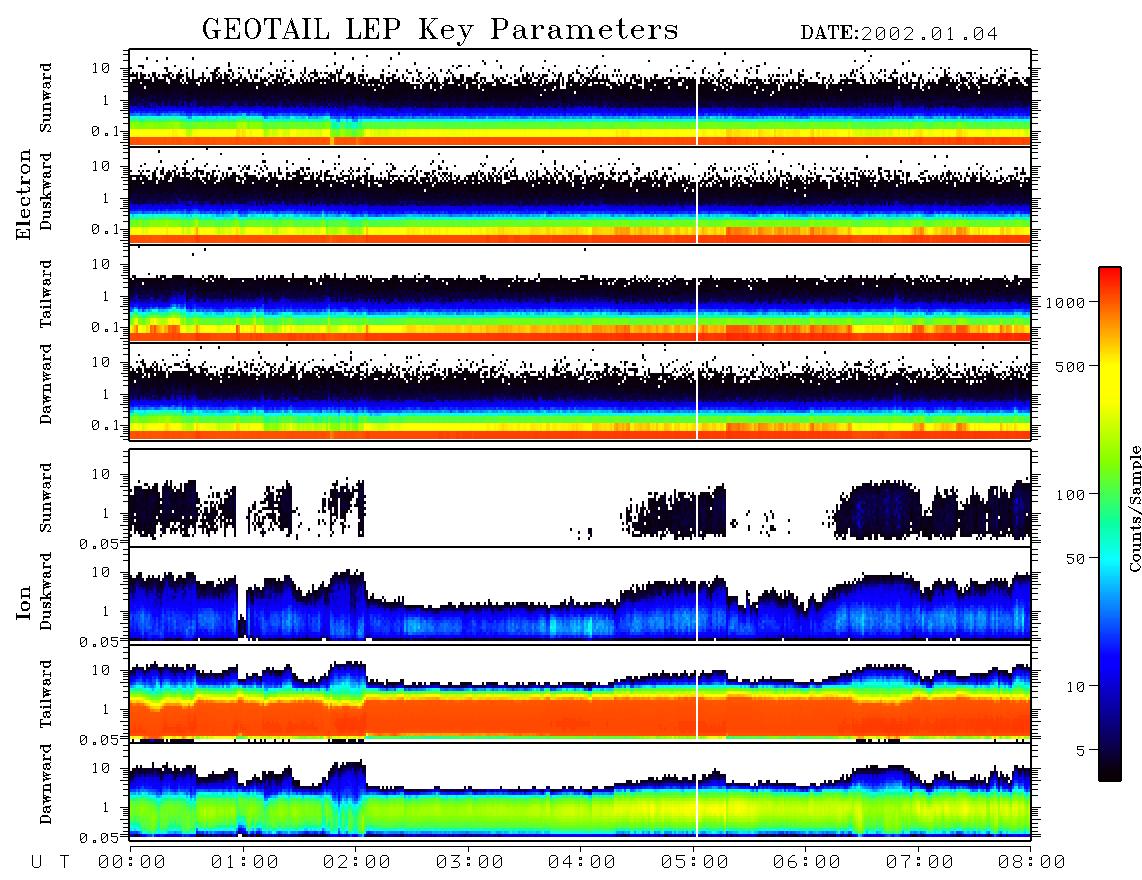Screen dimensions: 1142x880
Task: Click the 5 colorbar tick value
Action: click(1081, 751)
